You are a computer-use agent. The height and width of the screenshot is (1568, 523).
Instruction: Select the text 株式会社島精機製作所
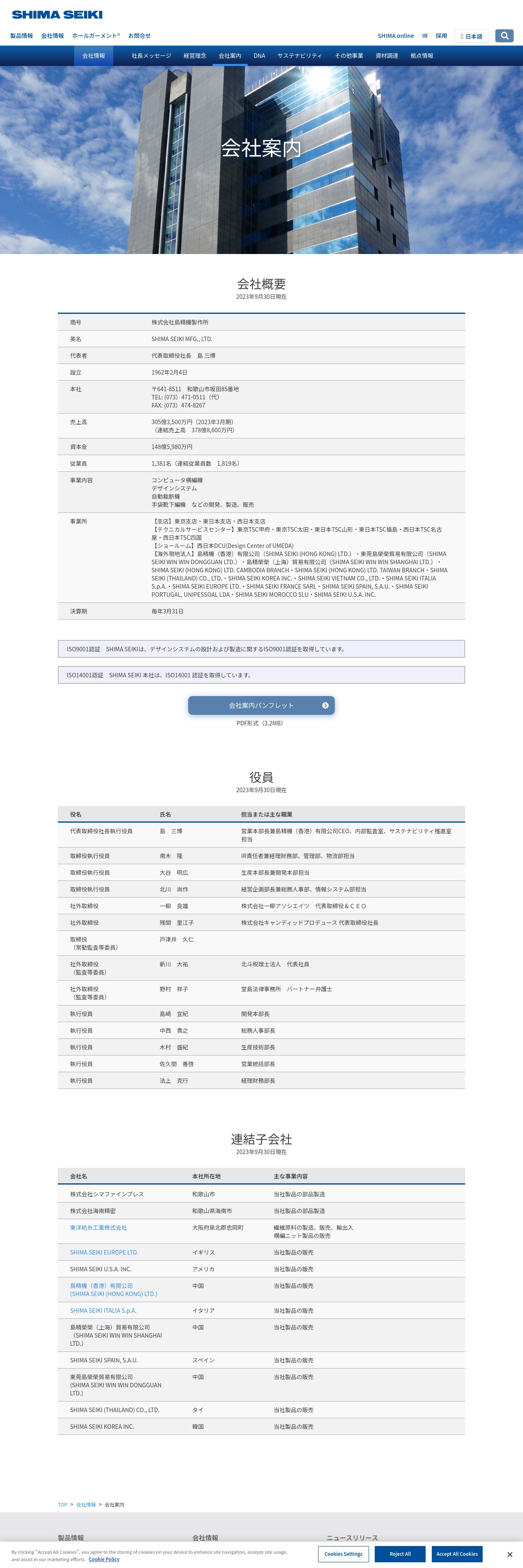point(180,322)
